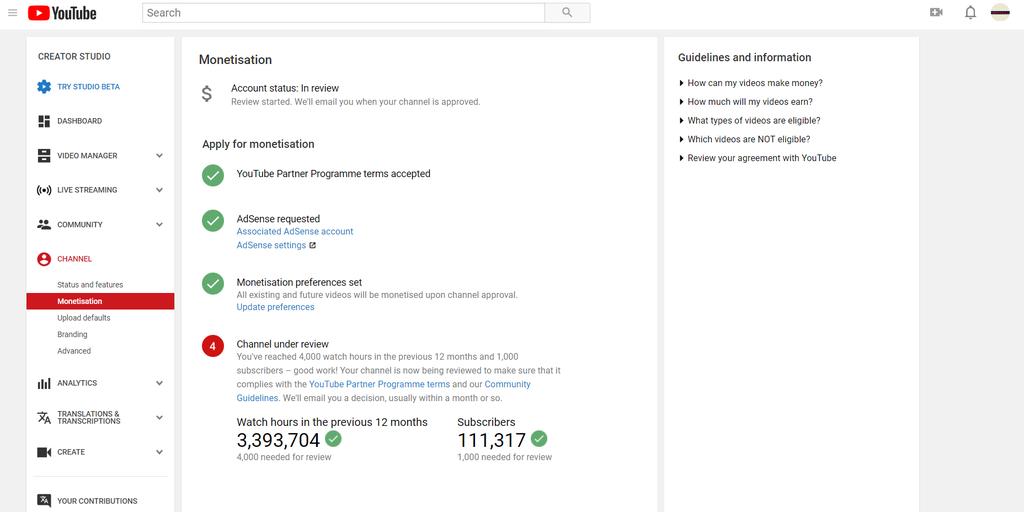Open the account avatar menu
The height and width of the screenshot is (512, 1024).
tap(1000, 12)
